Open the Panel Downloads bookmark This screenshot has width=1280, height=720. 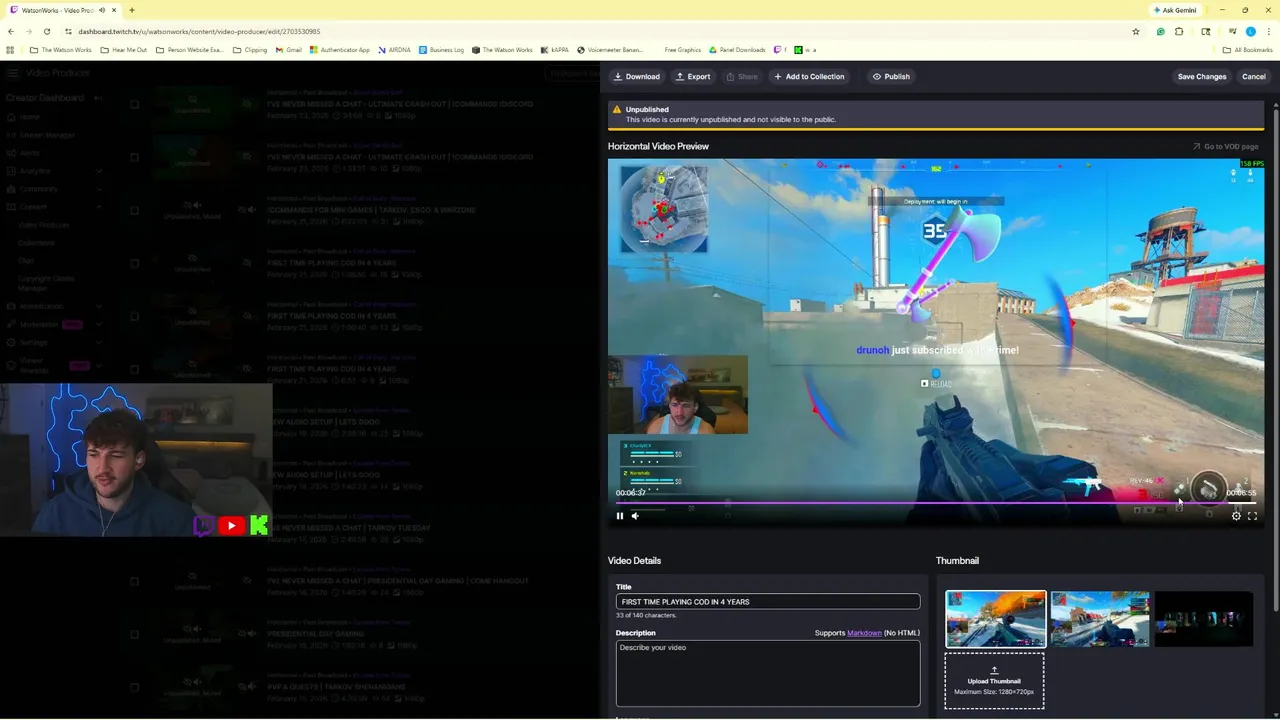[737, 50]
